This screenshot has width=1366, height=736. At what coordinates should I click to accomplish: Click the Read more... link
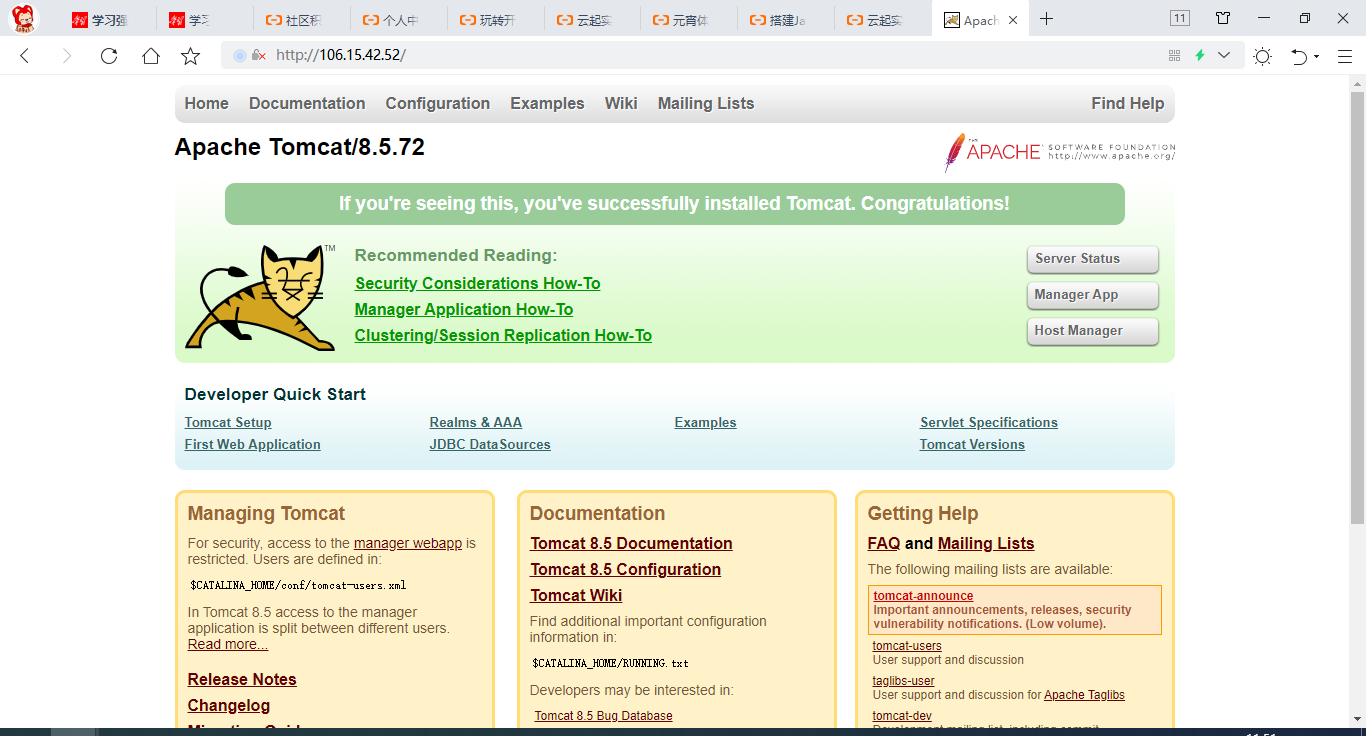click(x=228, y=645)
